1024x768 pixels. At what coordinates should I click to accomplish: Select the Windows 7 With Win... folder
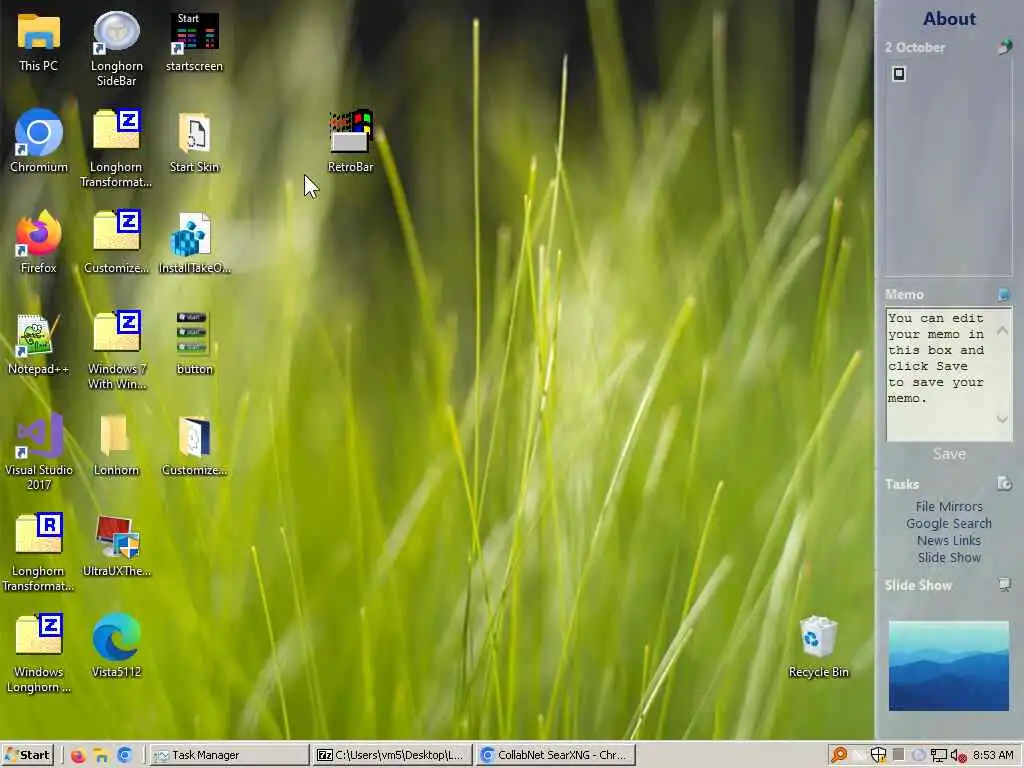[x=116, y=351]
